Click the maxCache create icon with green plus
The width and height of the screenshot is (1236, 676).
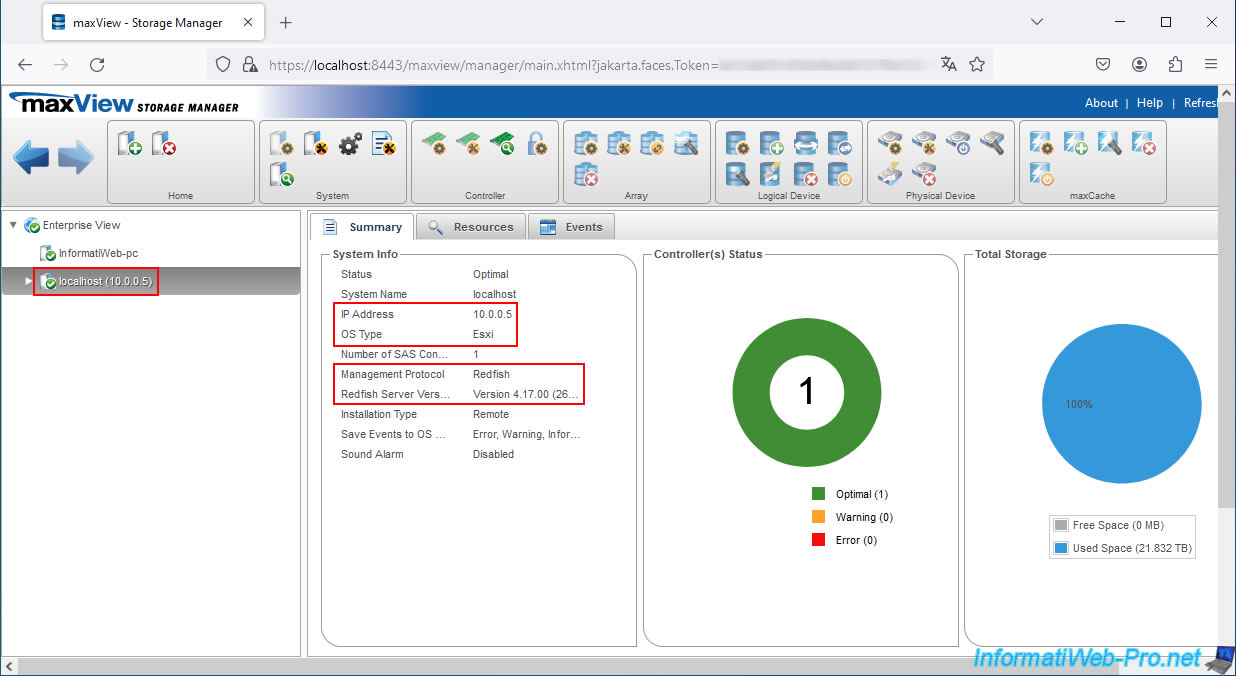[x=1075, y=144]
